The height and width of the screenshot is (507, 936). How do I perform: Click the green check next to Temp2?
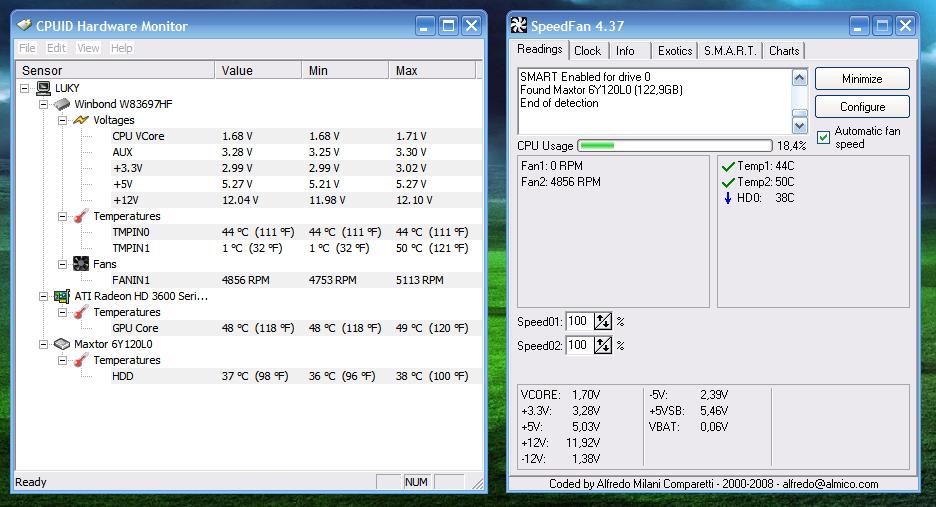tap(728, 182)
